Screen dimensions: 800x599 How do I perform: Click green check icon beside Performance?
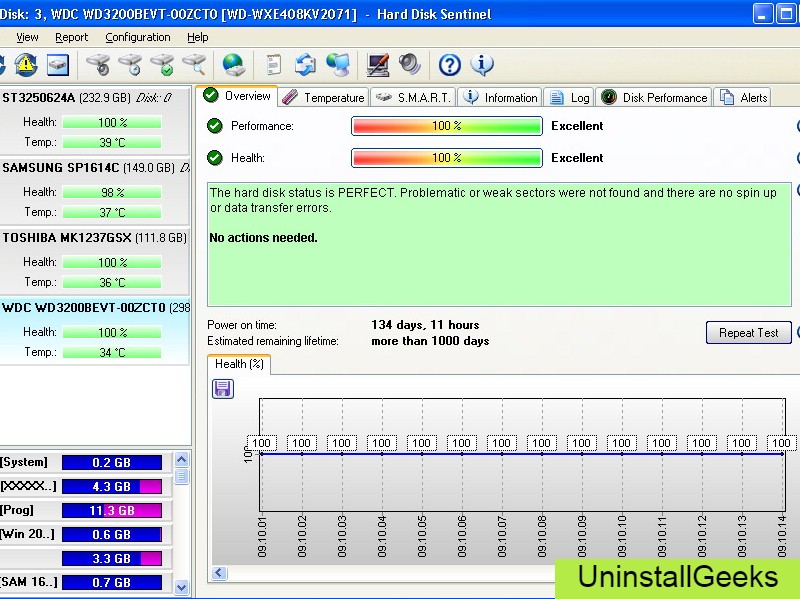215,126
